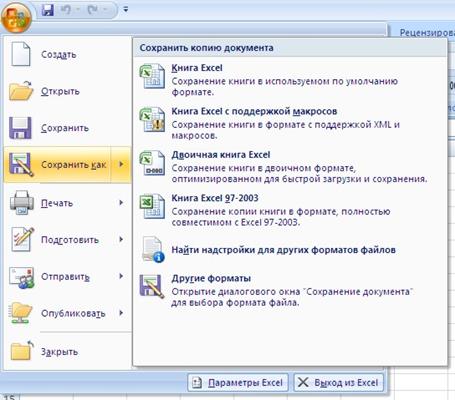Click the Save floppy icon in quick access toolbar
Image resolution: width=455 pixels, height=400 pixels.
tap(48, 10)
